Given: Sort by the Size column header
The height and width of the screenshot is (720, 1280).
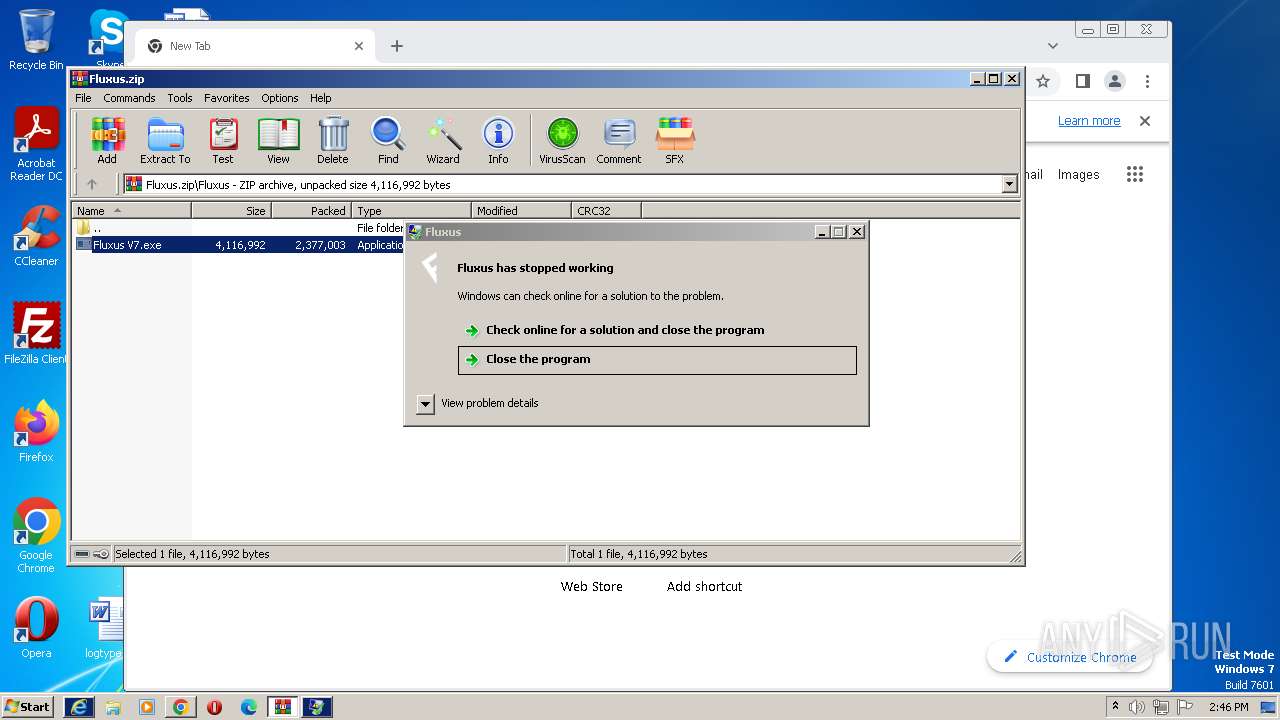Looking at the screenshot, I should coord(231,211).
